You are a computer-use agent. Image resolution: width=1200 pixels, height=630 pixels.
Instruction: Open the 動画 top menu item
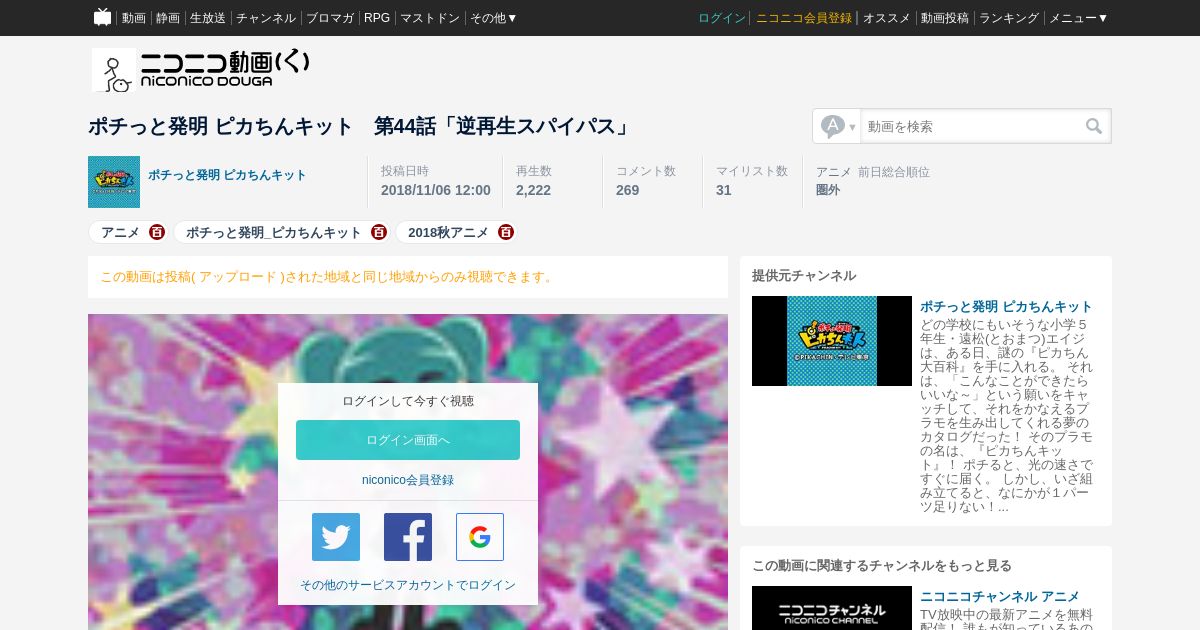click(x=134, y=18)
